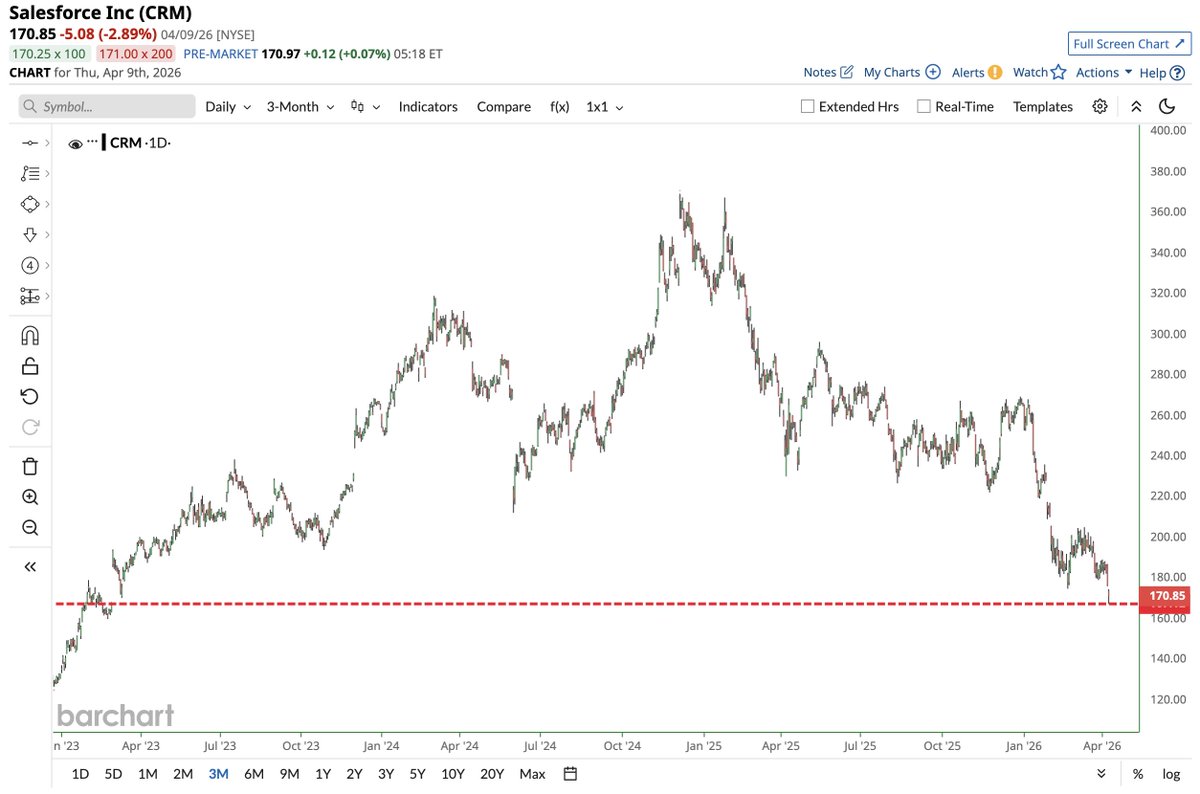Viewport: 1200px width, 794px height.
Task: Select the 2Y time range
Action: point(354,773)
